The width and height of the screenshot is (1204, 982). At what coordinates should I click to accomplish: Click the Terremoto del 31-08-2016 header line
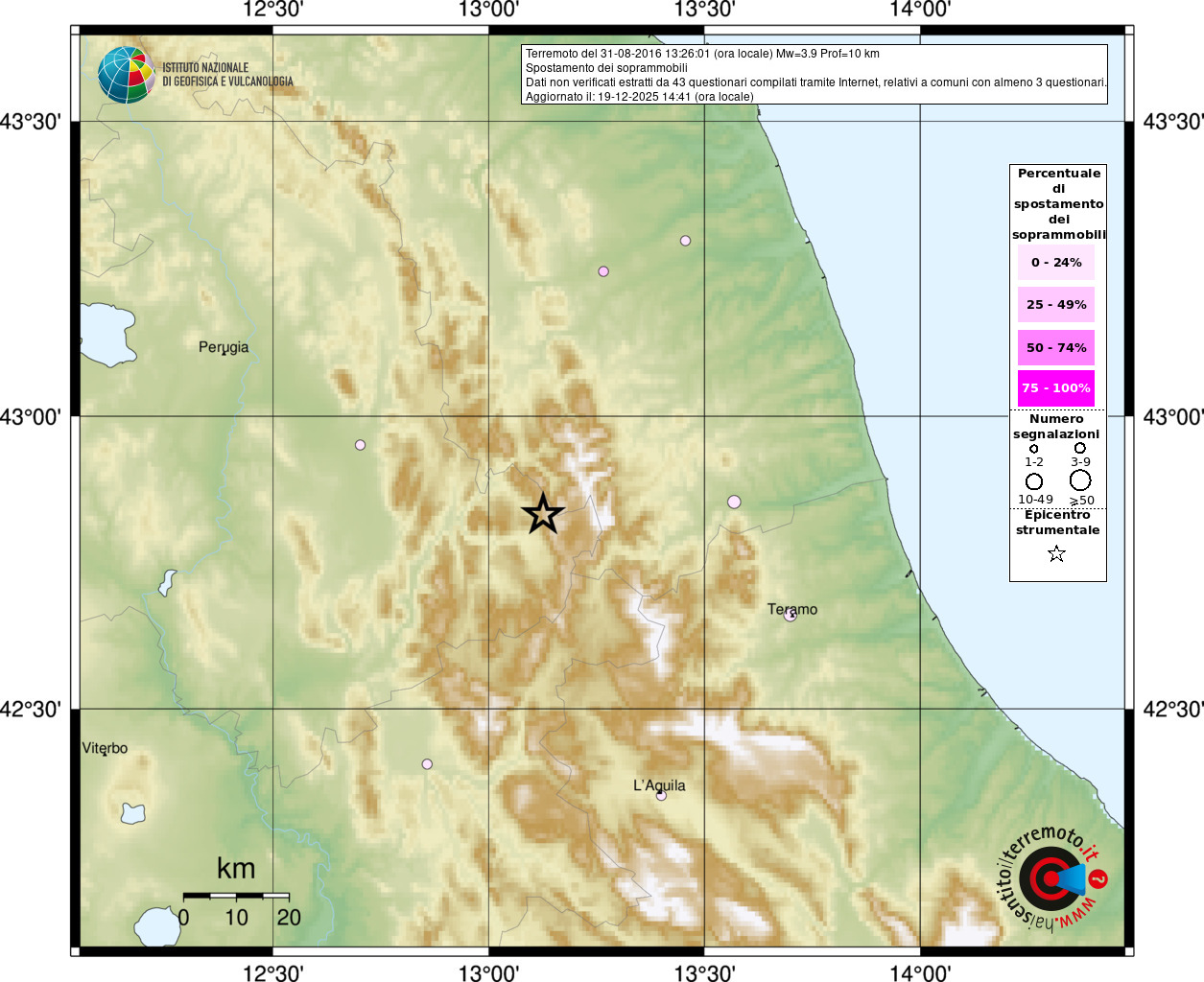click(x=702, y=54)
